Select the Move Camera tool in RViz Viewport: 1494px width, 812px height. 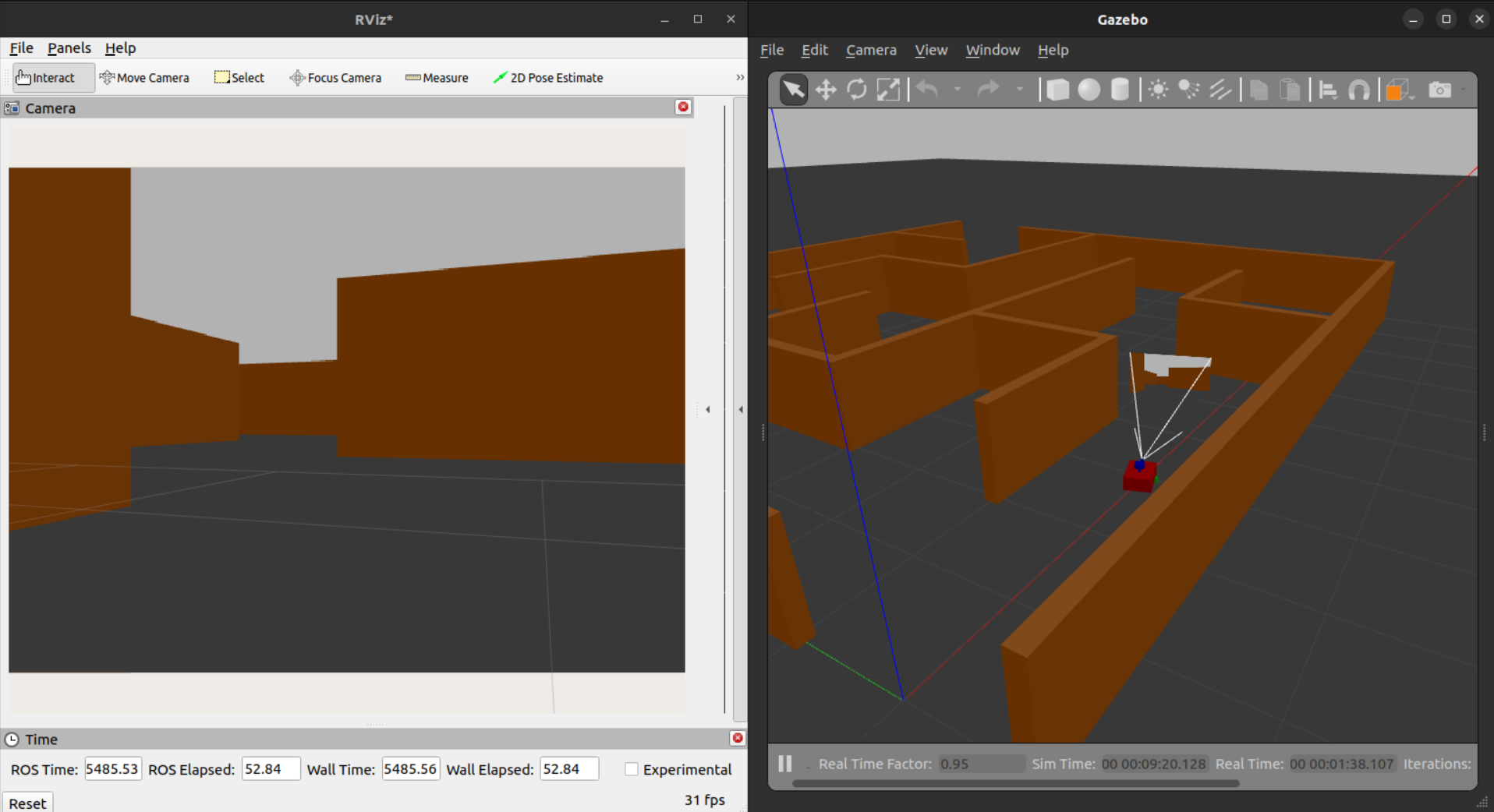[x=144, y=78]
